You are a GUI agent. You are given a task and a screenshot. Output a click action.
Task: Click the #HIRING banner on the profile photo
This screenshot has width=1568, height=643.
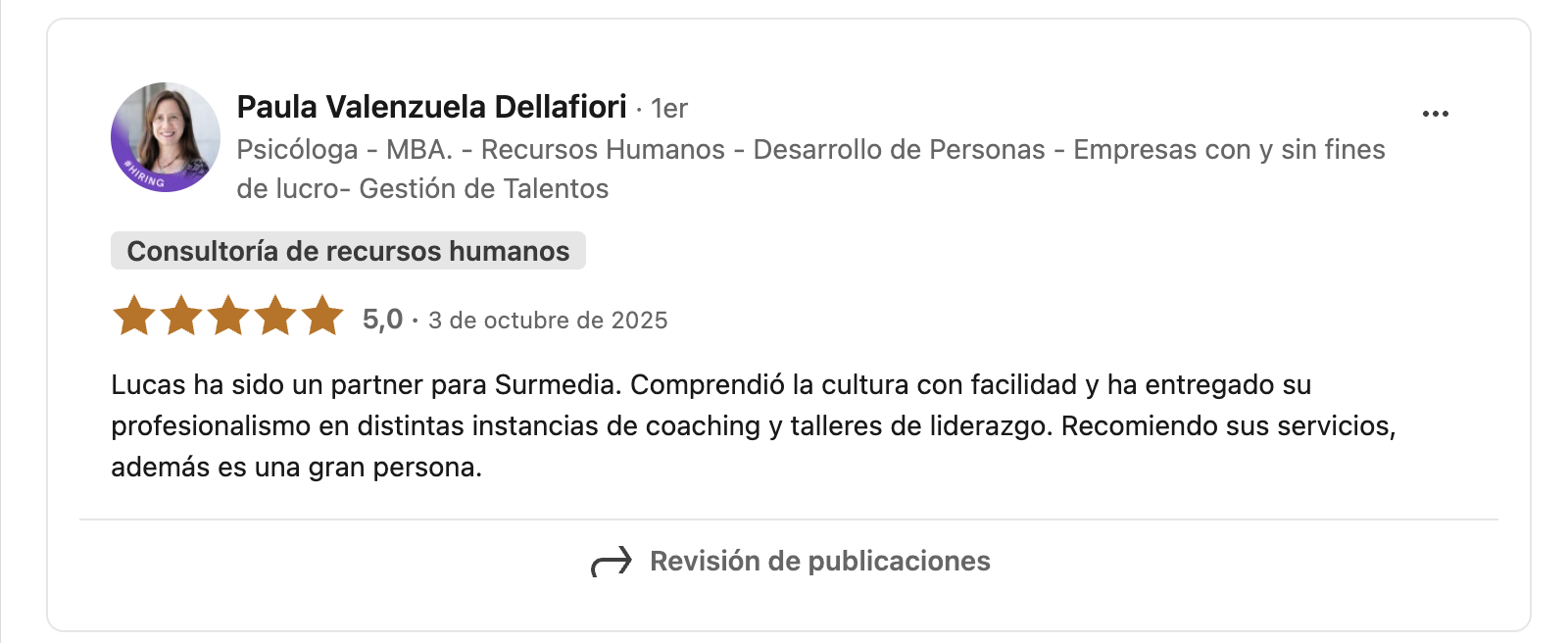[x=143, y=177]
